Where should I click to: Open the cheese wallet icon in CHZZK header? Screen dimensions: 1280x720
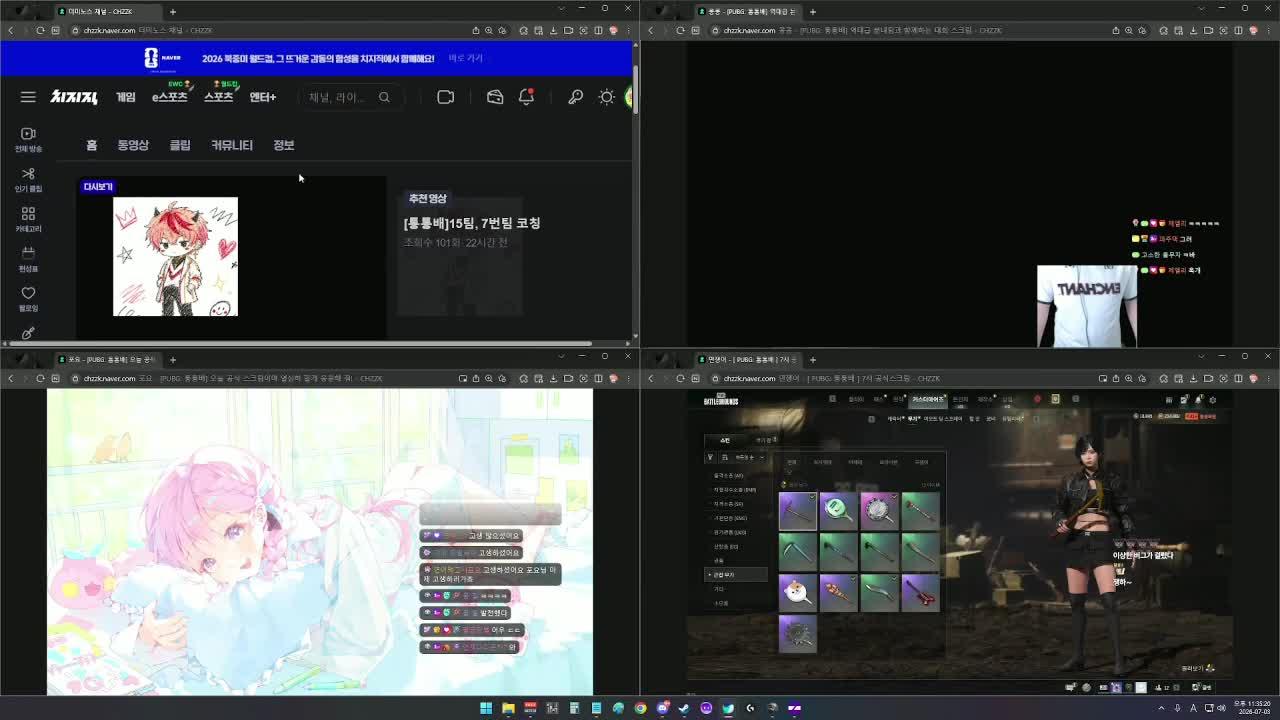[495, 97]
